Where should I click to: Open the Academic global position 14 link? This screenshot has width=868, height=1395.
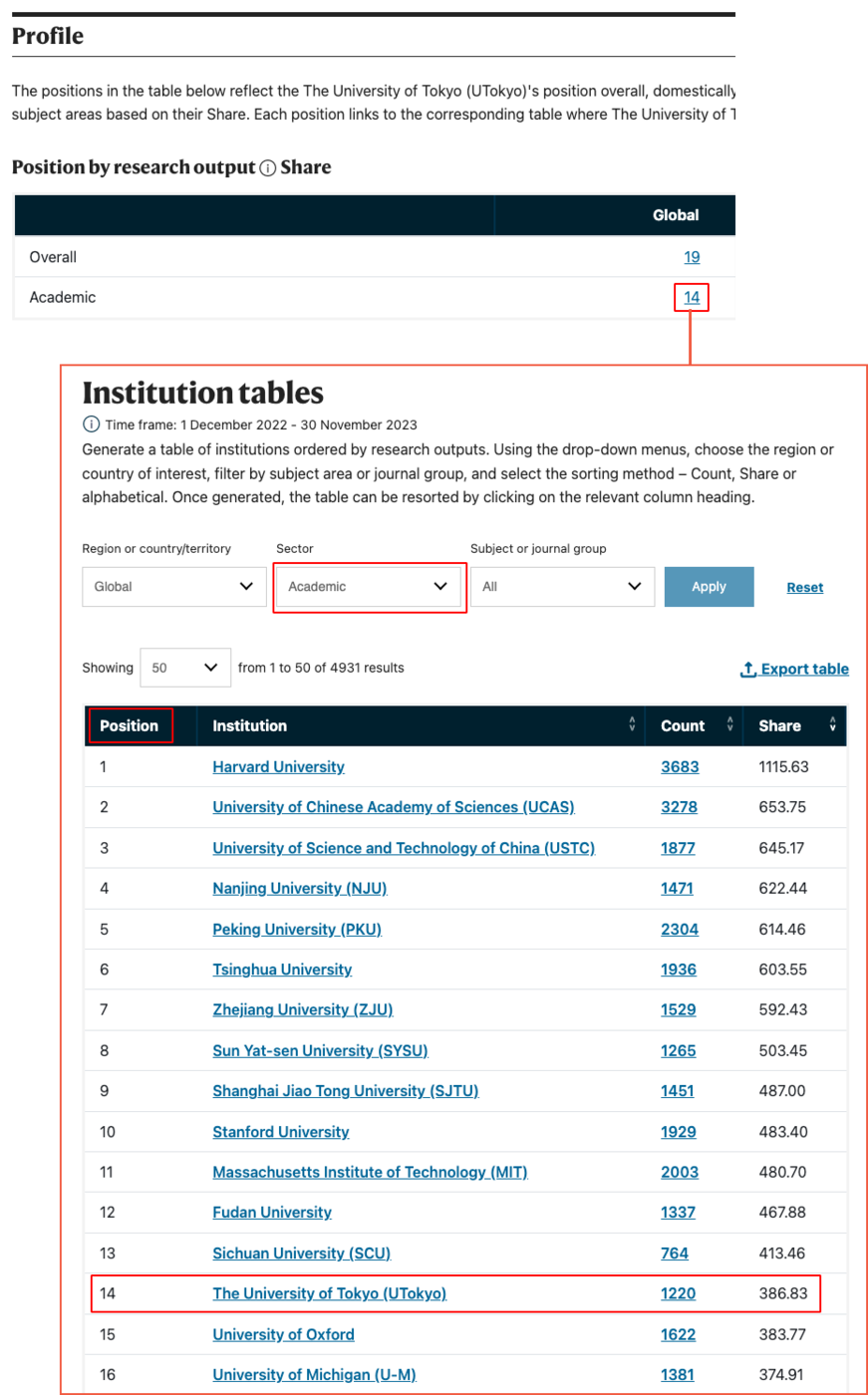692,297
